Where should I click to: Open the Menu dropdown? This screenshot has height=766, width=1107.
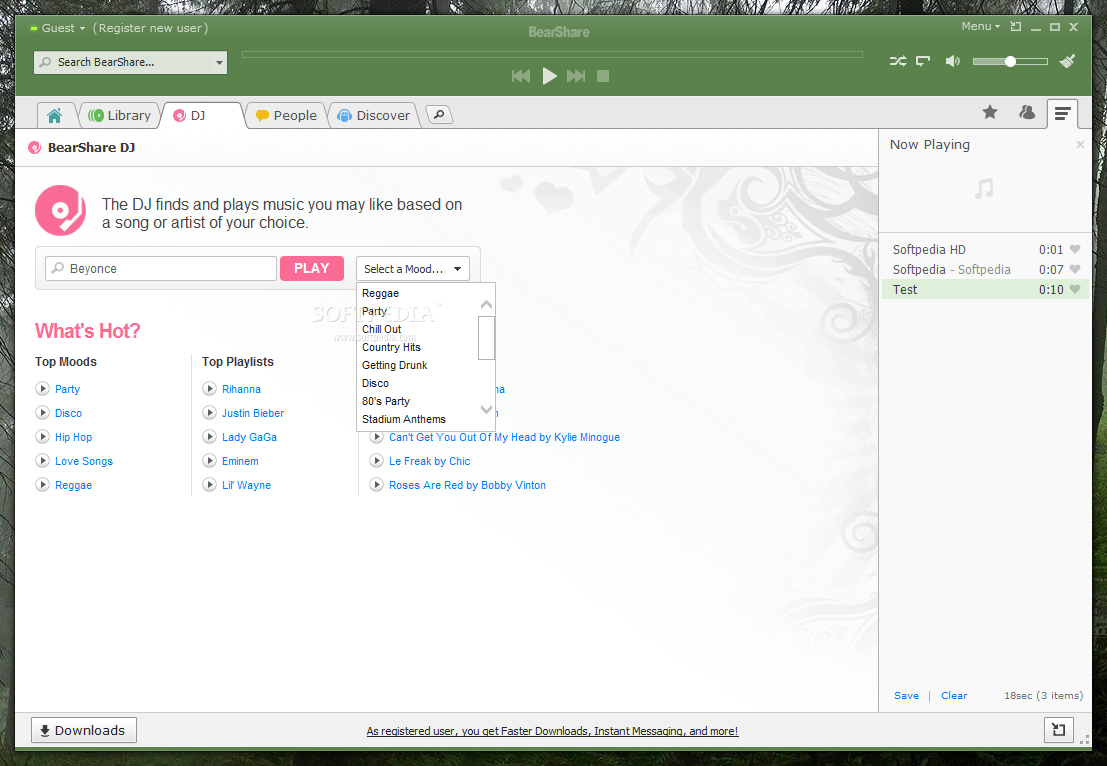(x=981, y=26)
